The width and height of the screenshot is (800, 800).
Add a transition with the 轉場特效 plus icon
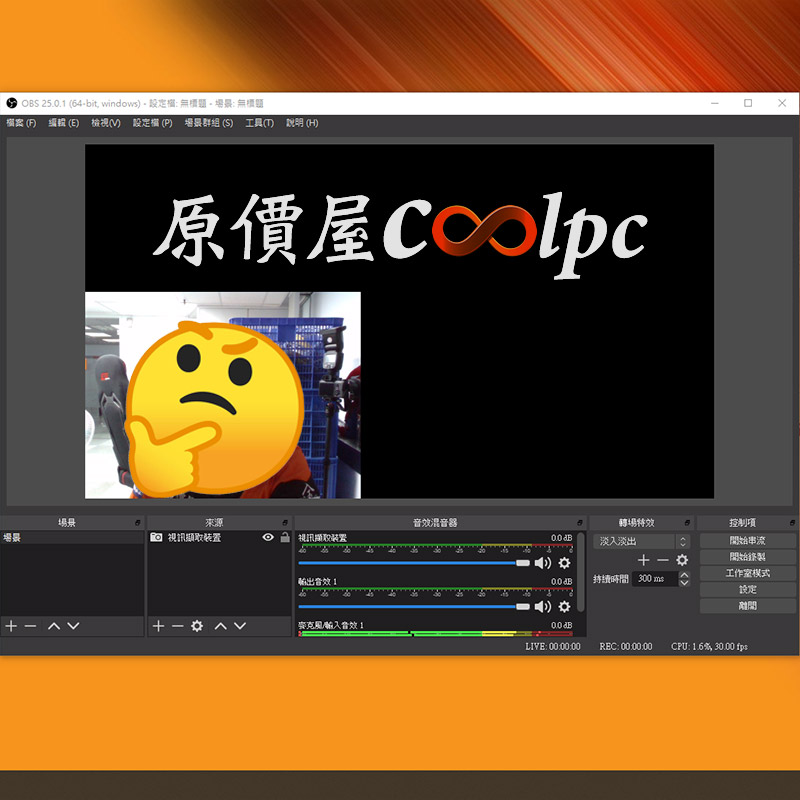pos(643,560)
